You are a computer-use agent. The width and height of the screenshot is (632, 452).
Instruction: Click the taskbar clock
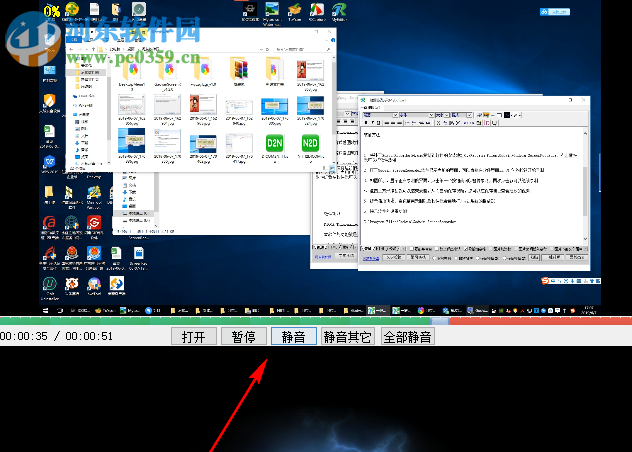tap(588, 310)
